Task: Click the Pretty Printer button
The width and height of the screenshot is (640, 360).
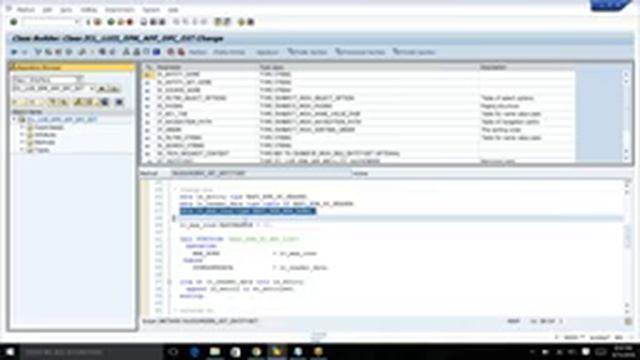Action: pyautogui.click(x=229, y=52)
